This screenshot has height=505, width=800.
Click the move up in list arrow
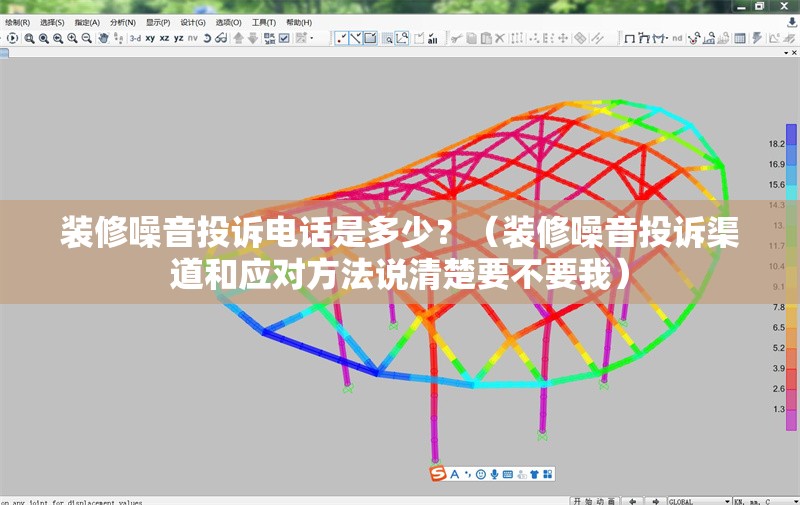tap(238, 38)
